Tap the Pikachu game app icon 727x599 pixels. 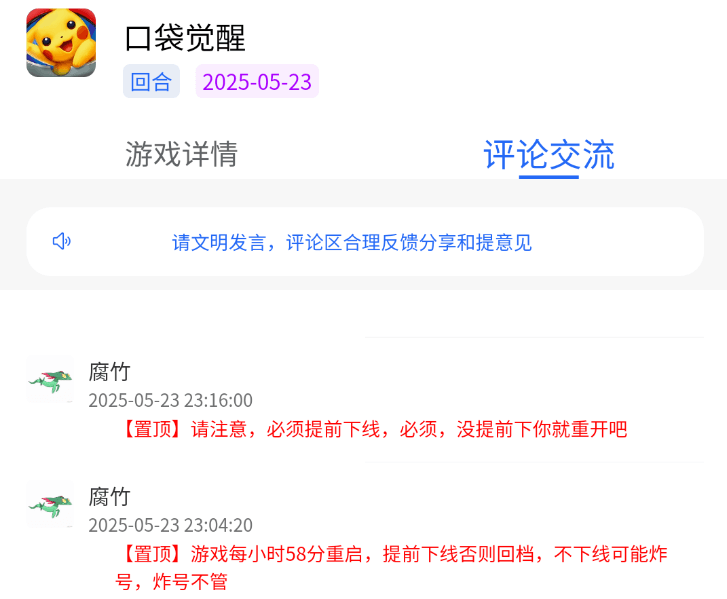pyautogui.click(x=61, y=43)
